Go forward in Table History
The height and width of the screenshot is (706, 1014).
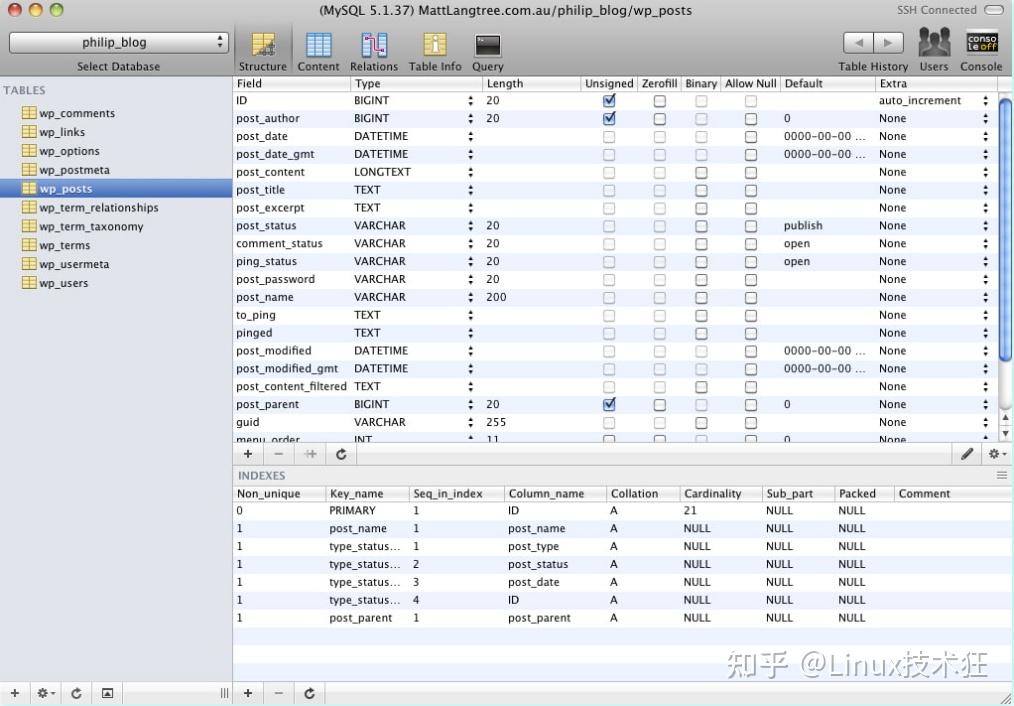(889, 43)
